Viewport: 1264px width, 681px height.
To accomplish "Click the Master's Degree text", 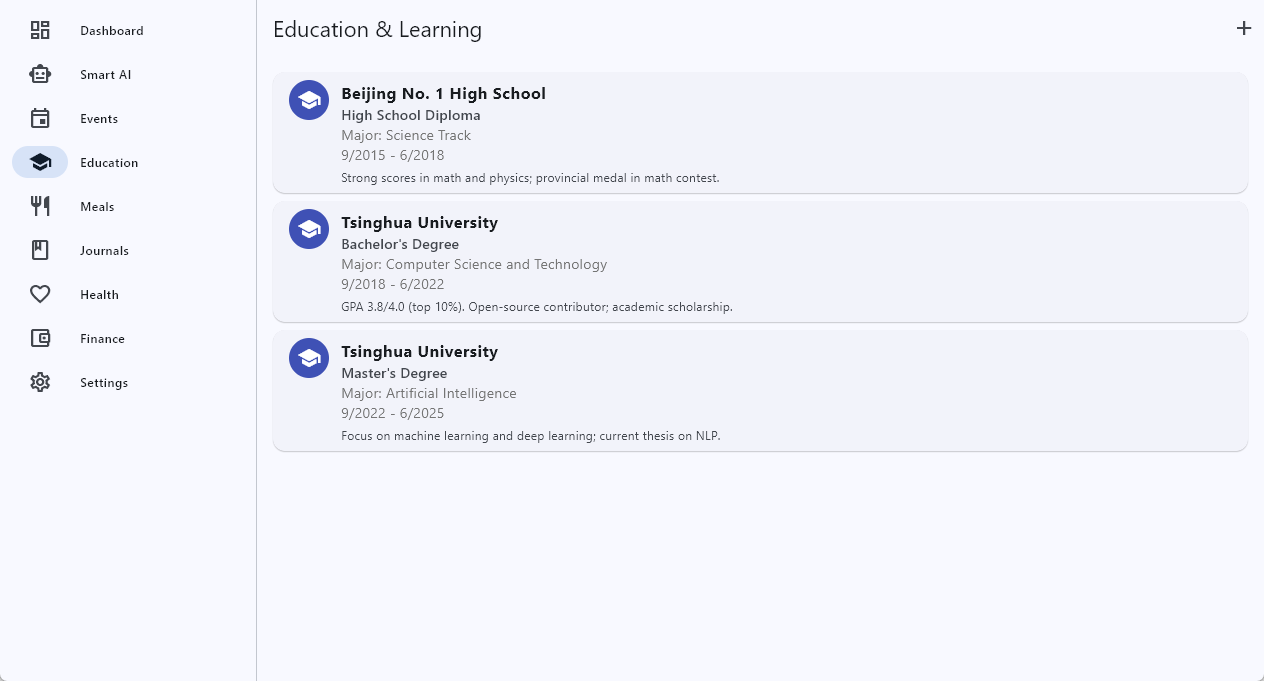I will pyautogui.click(x=394, y=374).
